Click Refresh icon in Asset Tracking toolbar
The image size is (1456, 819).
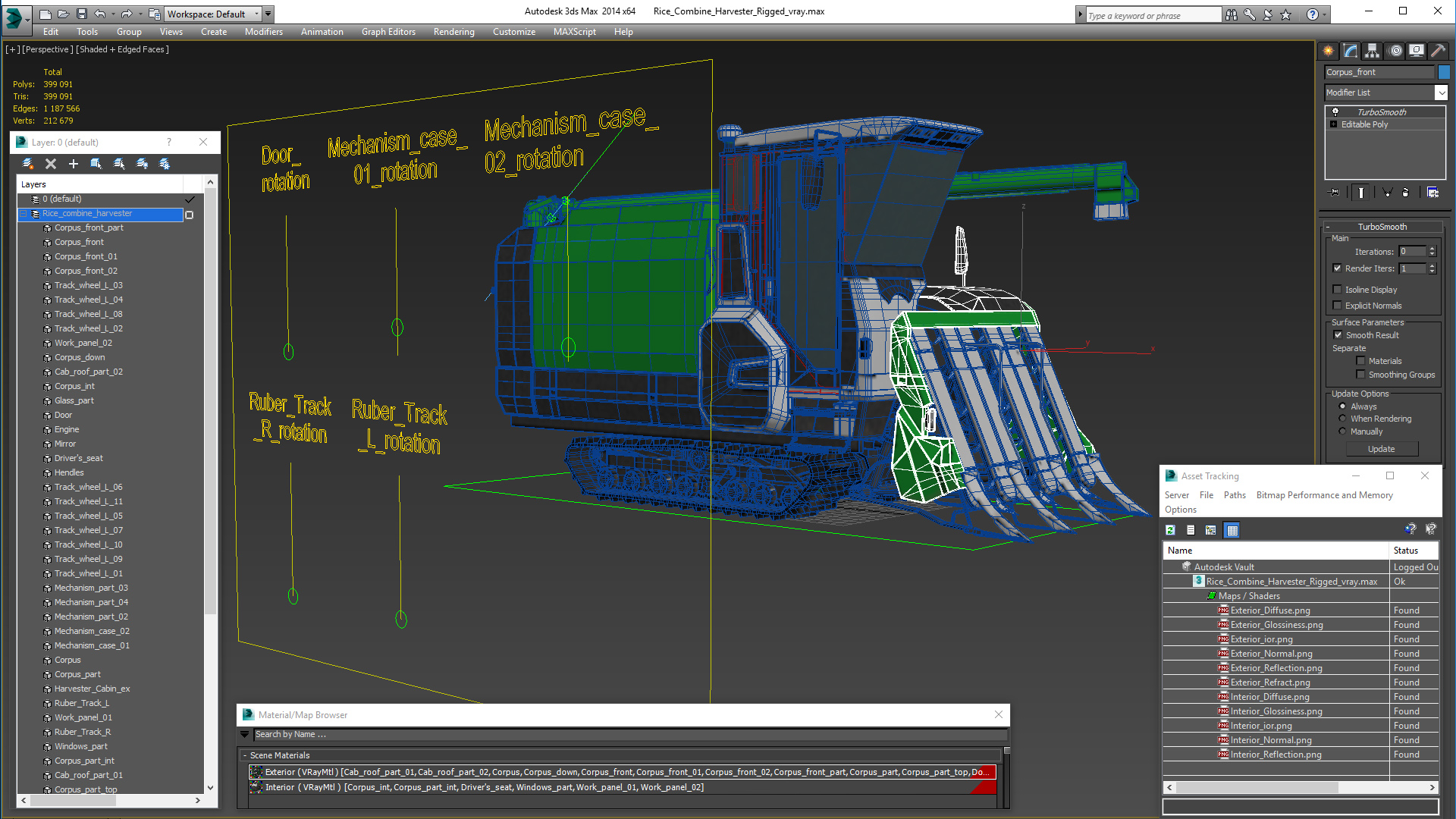(1170, 530)
